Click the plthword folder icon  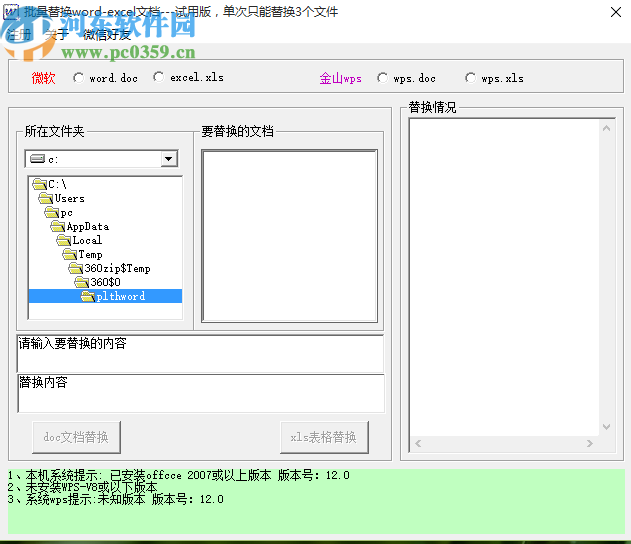click(88, 296)
